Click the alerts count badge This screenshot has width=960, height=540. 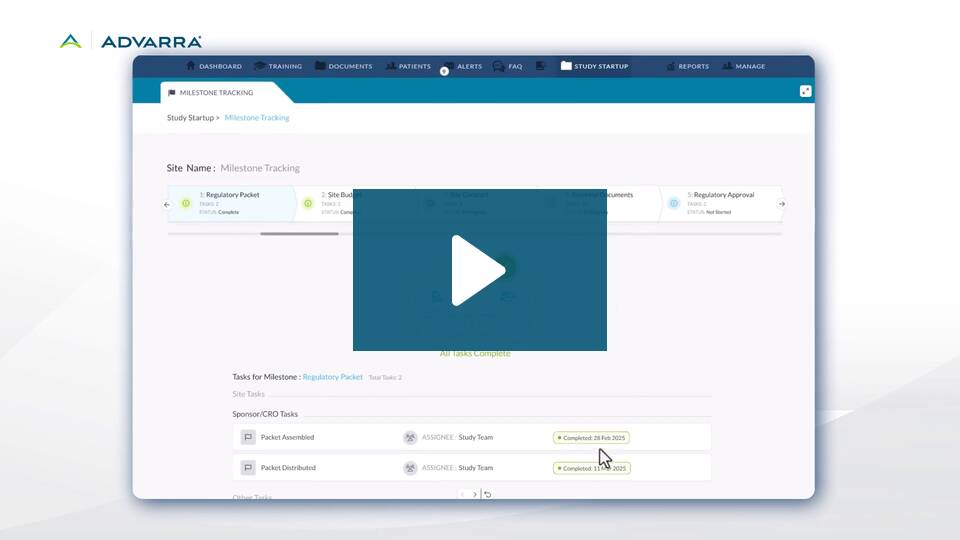click(444, 72)
